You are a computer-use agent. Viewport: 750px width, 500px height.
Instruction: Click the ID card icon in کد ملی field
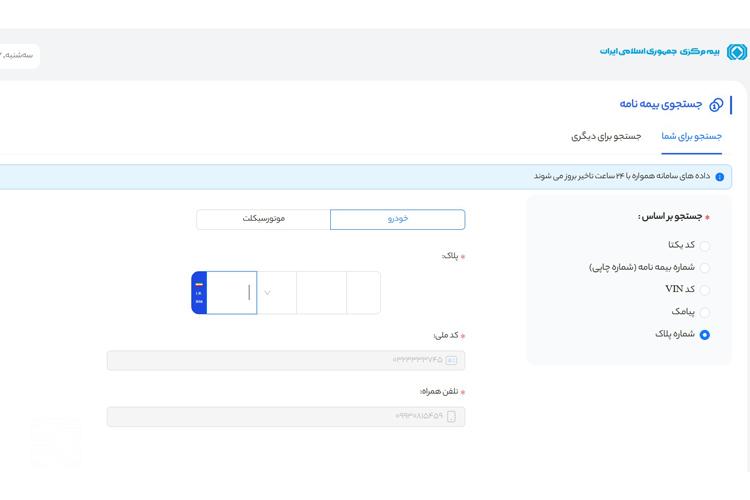point(451,360)
